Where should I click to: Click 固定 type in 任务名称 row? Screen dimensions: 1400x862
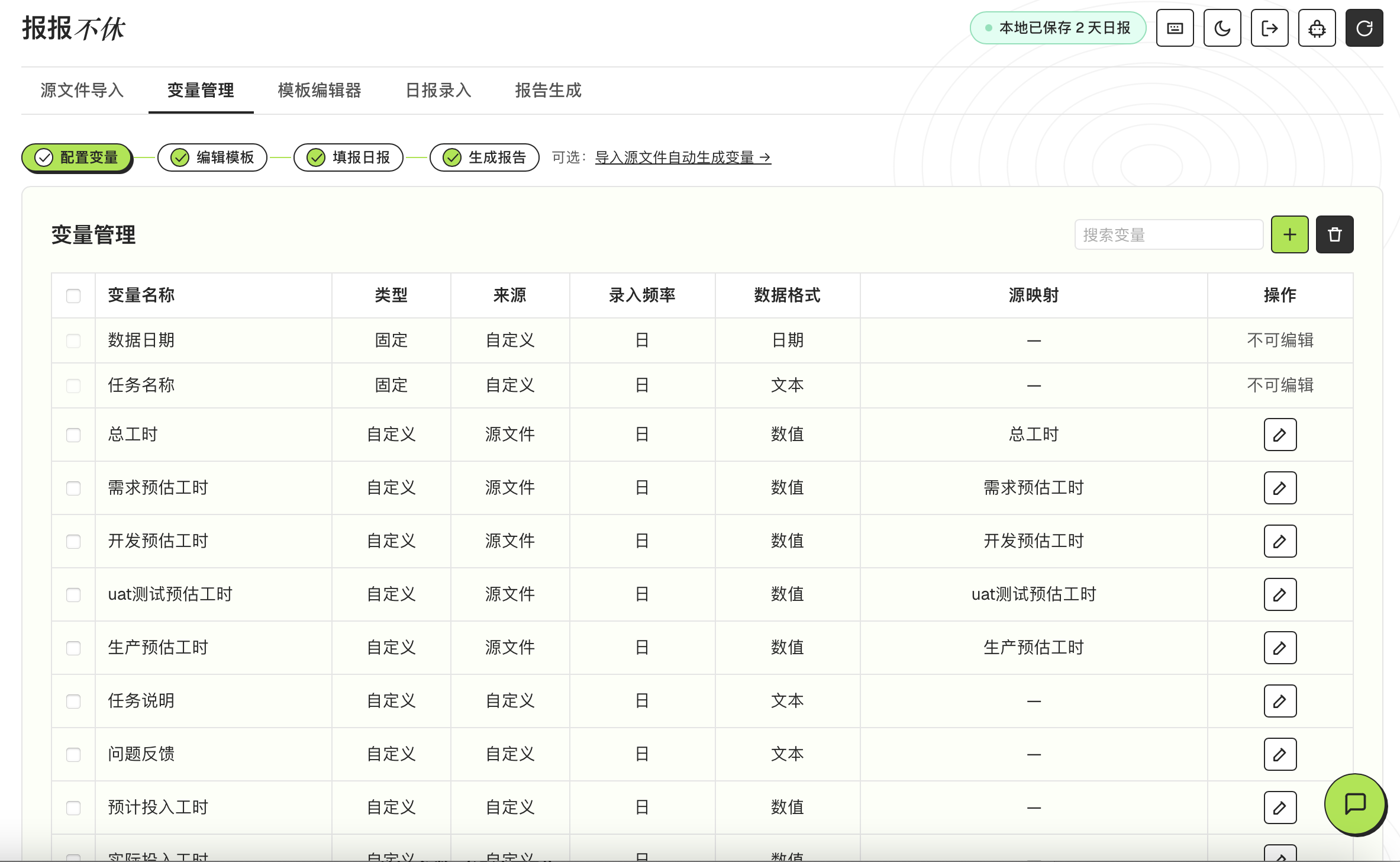pos(391,385)
